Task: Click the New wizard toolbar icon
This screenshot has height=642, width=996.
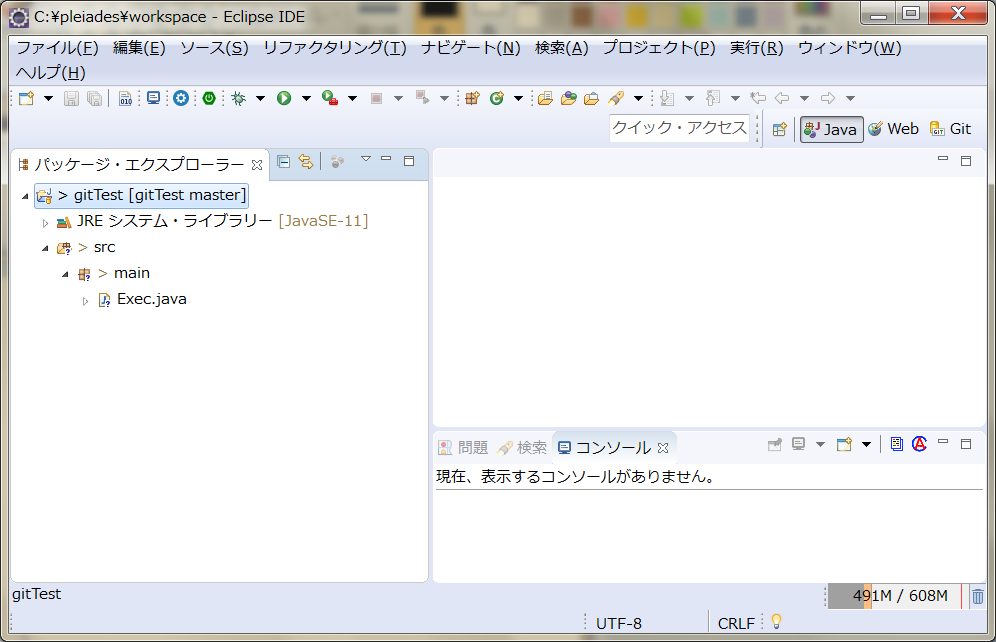Action: pyautogui.click(x=27, y=98)
